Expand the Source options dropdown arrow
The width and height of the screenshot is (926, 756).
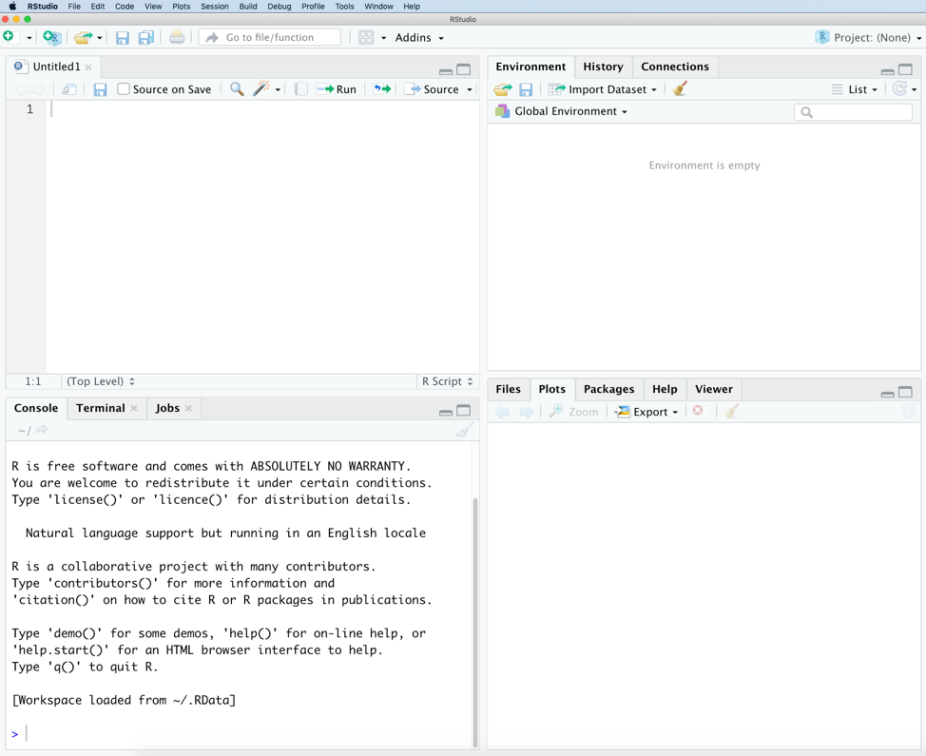pyautogui.click(x=469, y=90)
